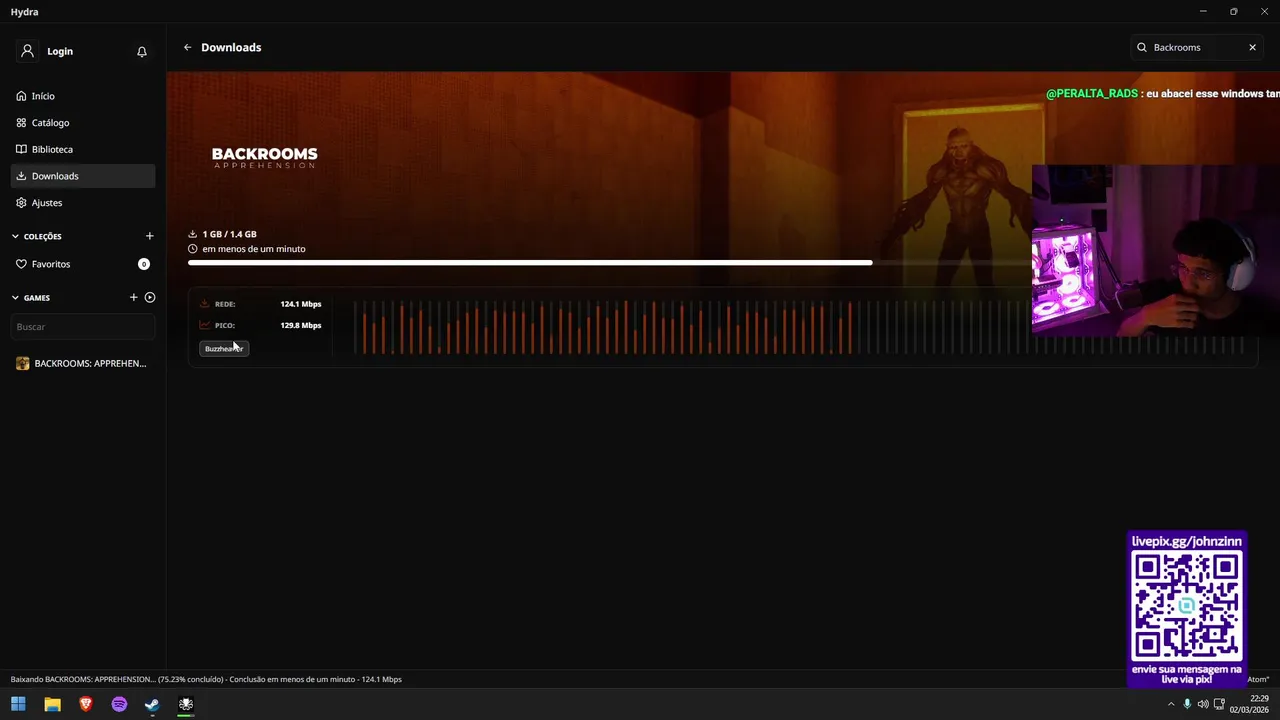
Task: Click the status bar download progress text
Action: coord(206,679)
